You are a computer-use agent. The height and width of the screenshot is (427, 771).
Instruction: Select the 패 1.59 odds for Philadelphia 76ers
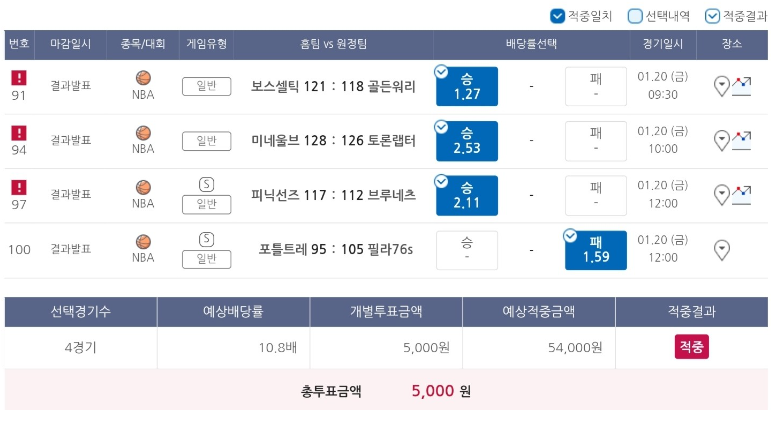pos(595,250)
